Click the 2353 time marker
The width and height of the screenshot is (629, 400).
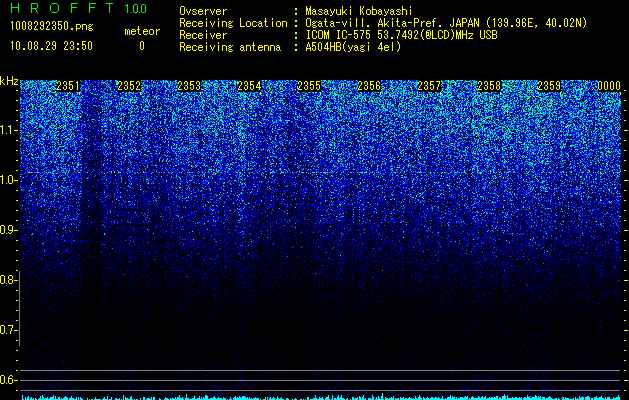189,86
